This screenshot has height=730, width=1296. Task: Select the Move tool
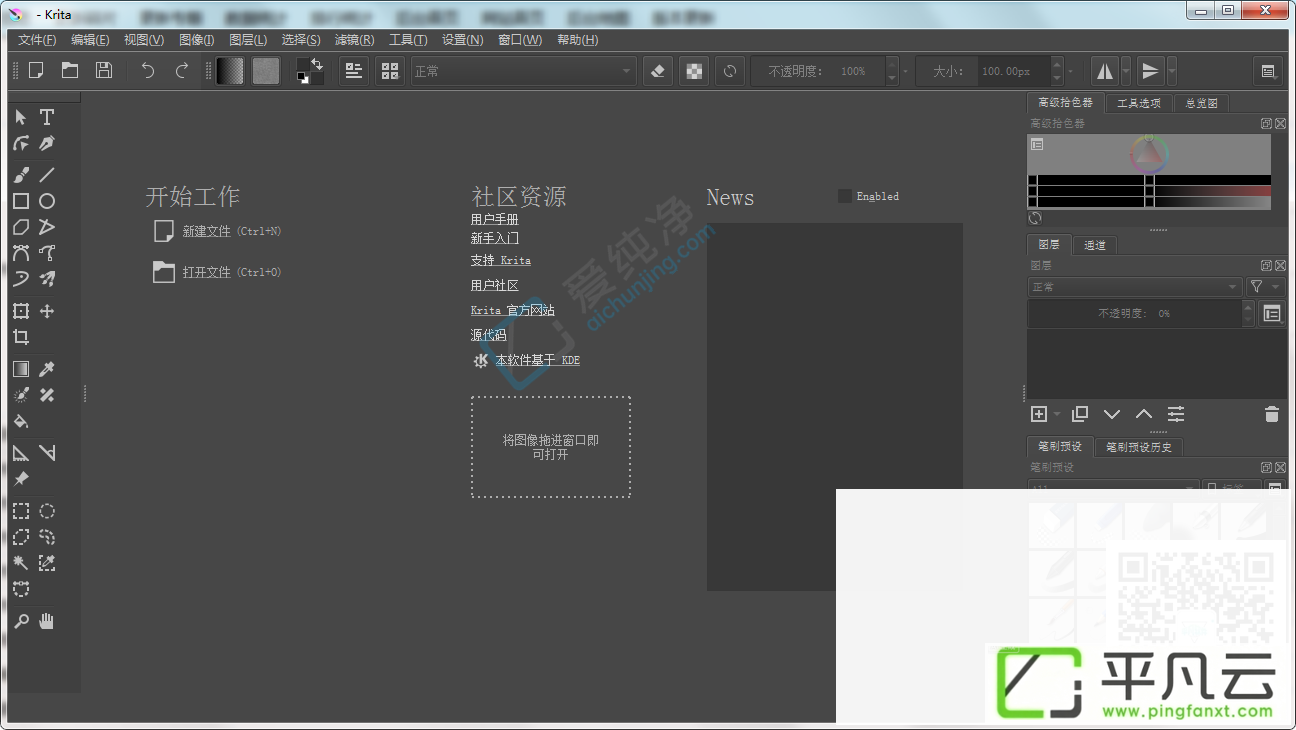click(x=47, y=311)
